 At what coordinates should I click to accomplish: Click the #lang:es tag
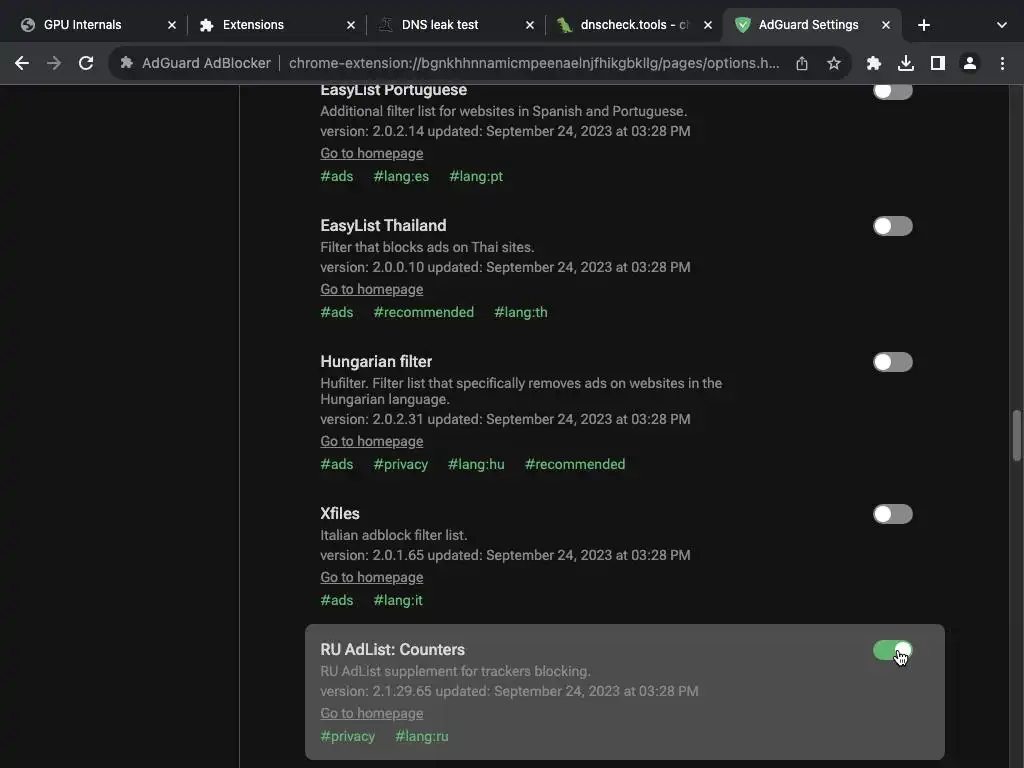pyautogui.click(x=401, y=176)
